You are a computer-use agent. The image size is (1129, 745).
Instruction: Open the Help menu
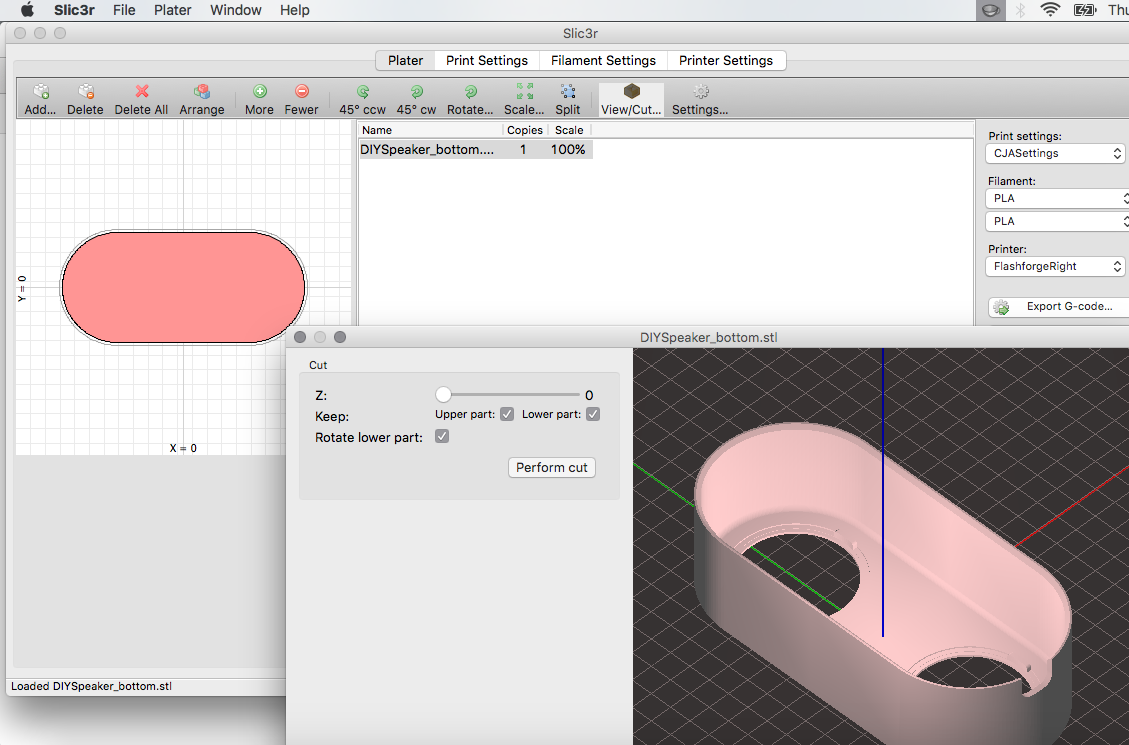pyautogui.click(x=294, y=10)
